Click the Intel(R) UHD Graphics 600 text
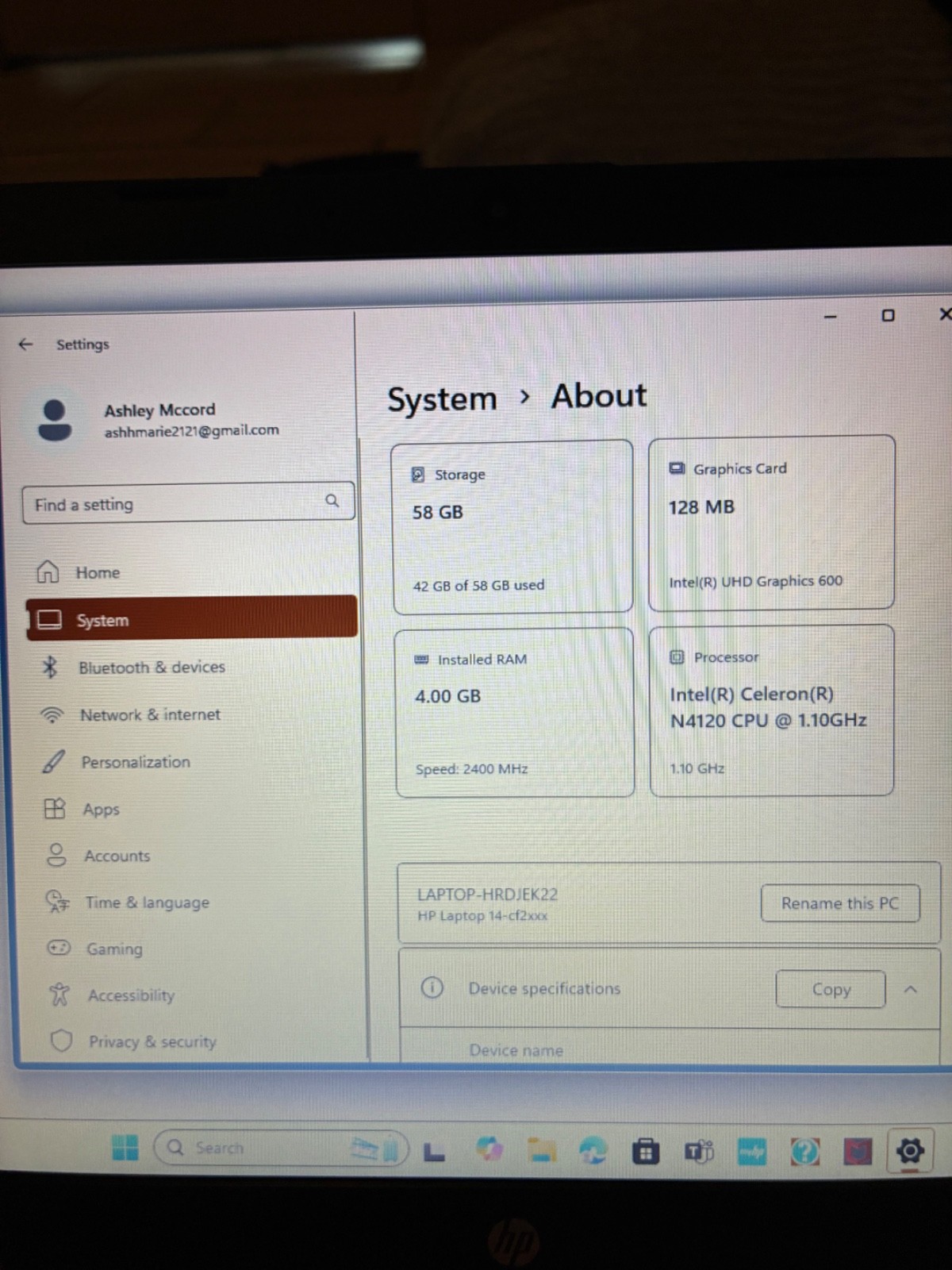The width and height of the screenshot is (952, 1270). 755,582
